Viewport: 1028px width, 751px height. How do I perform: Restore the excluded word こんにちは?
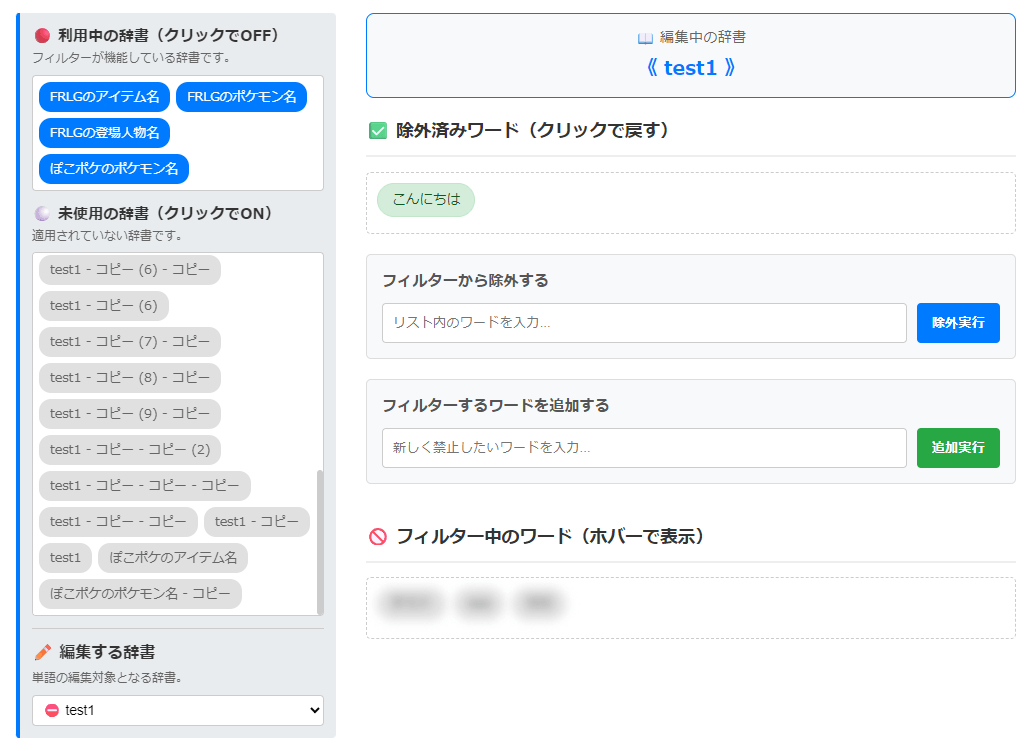coord(426,200)
